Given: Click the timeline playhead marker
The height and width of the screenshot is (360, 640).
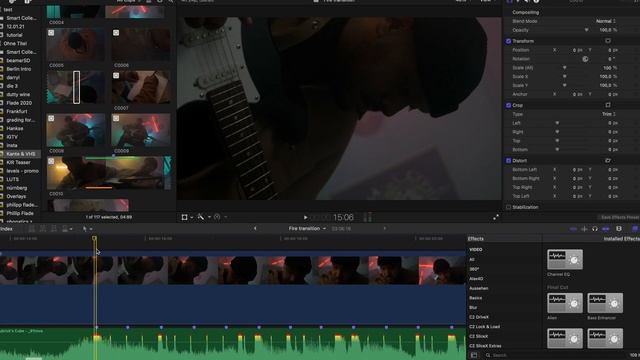Looking at the screenshot, I should pyautogui.click(x=94, y=238).
